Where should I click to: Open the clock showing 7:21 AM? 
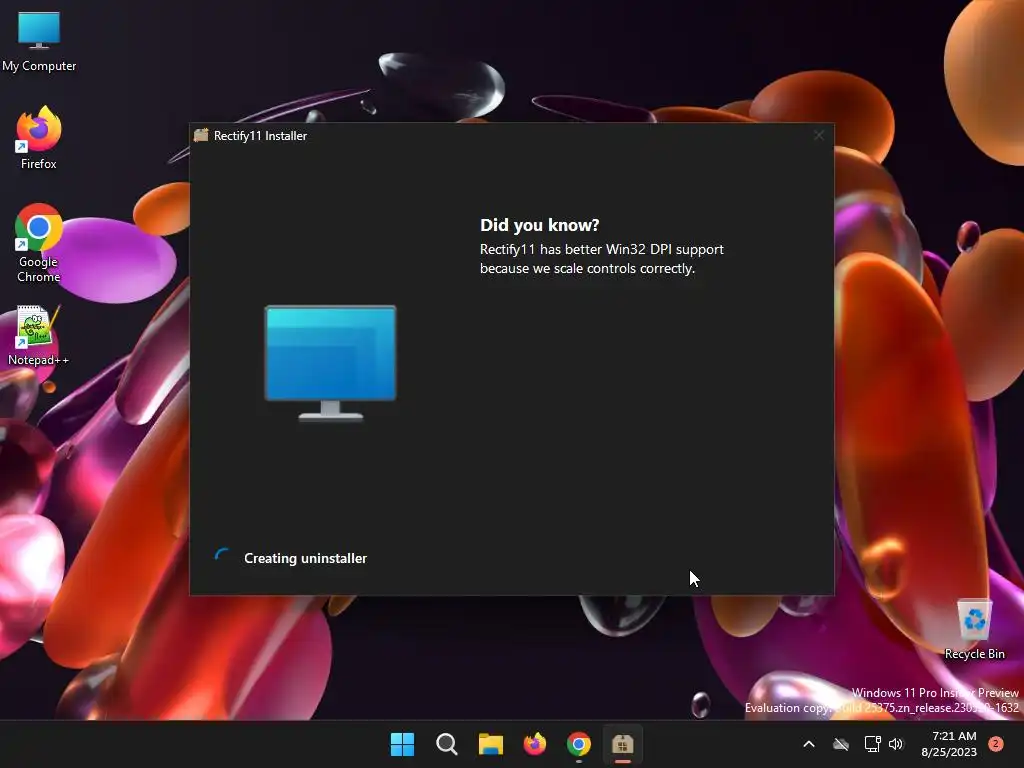(949, 744)
